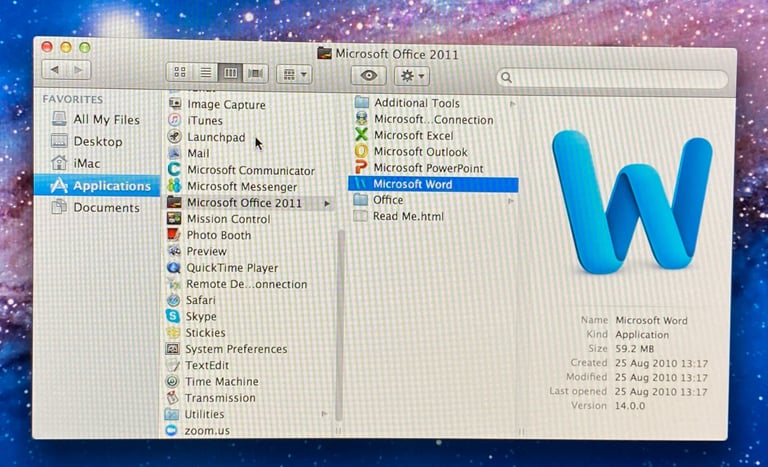
Task: Select the Microsoft Messenger icon
Action: point(174,186)
